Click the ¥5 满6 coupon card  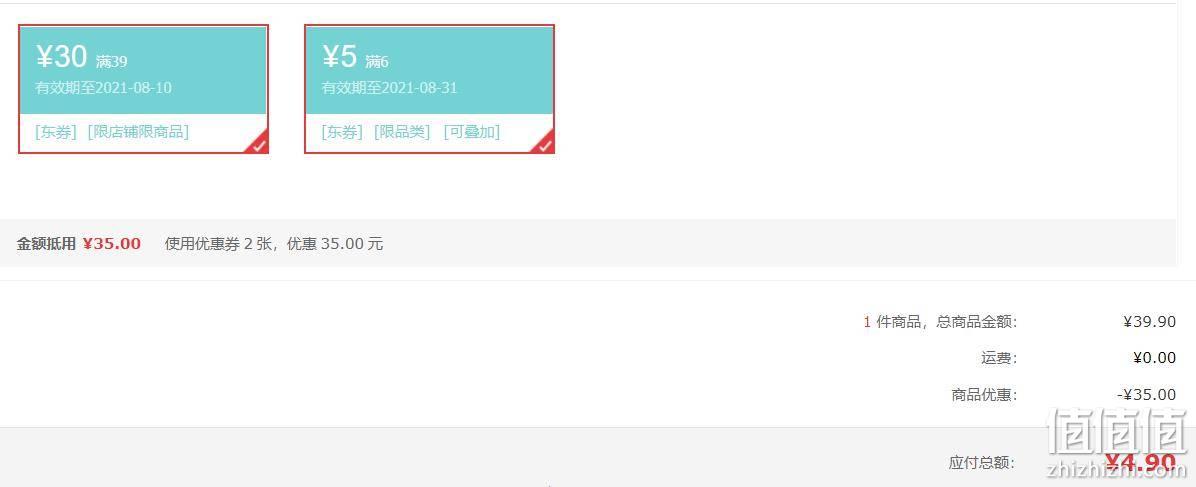click(x=429, y=89)
